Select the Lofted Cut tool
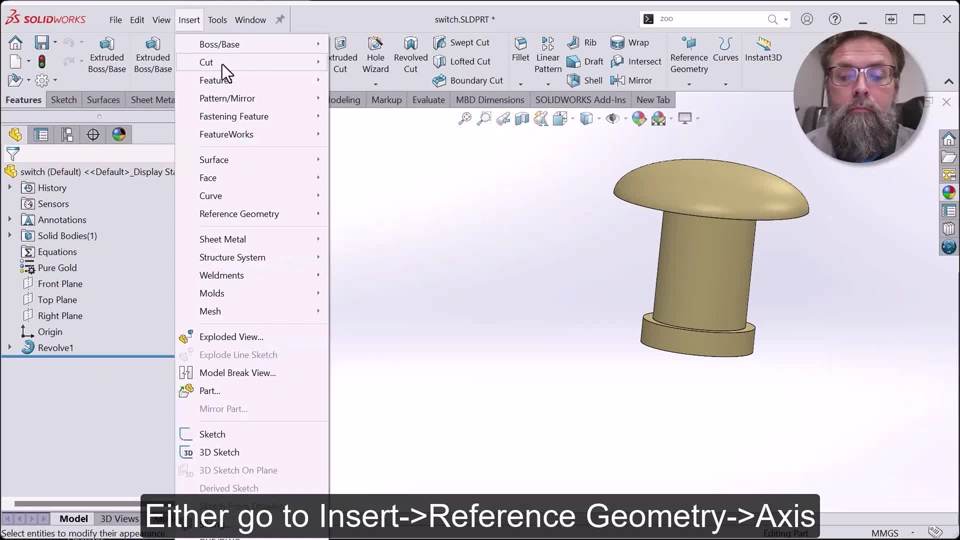This screenshot has width=960, height=540. click(462, 61)
